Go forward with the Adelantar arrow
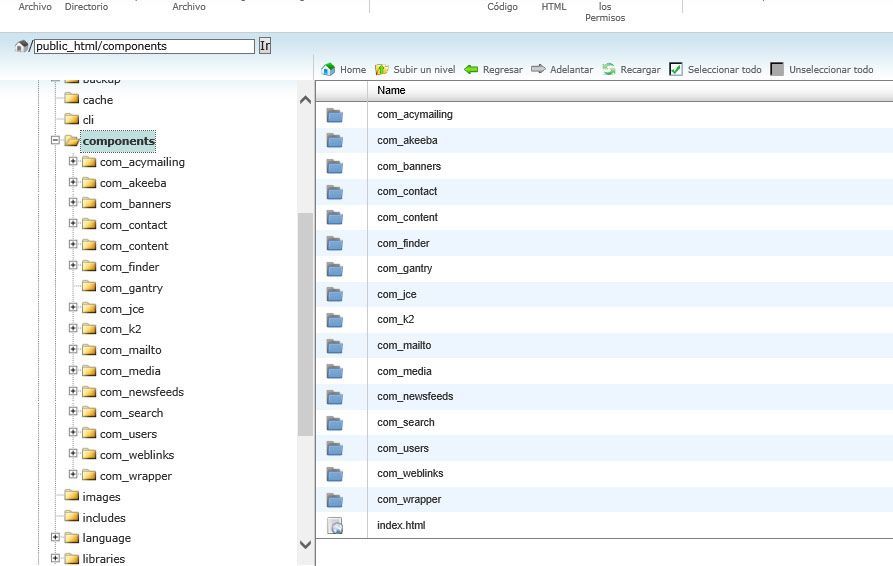893x566 pixels. [x=538, y=69]
